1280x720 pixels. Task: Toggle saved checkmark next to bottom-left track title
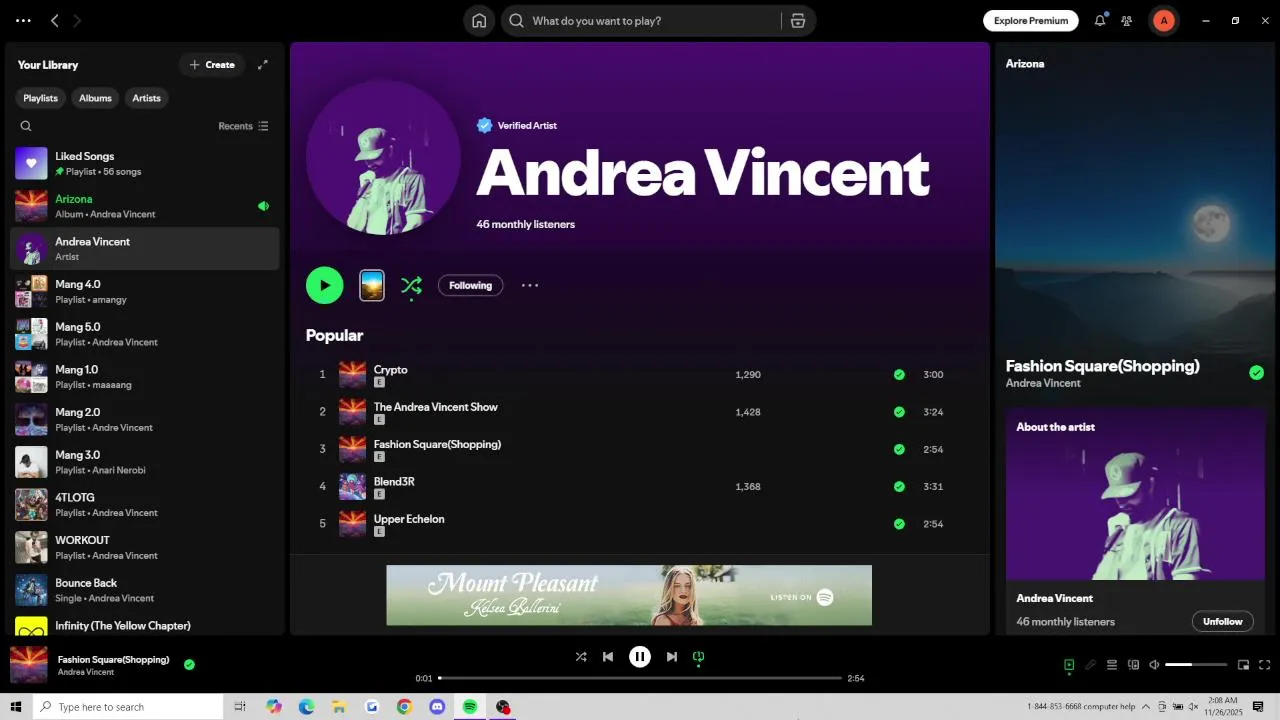coord(189,664)
